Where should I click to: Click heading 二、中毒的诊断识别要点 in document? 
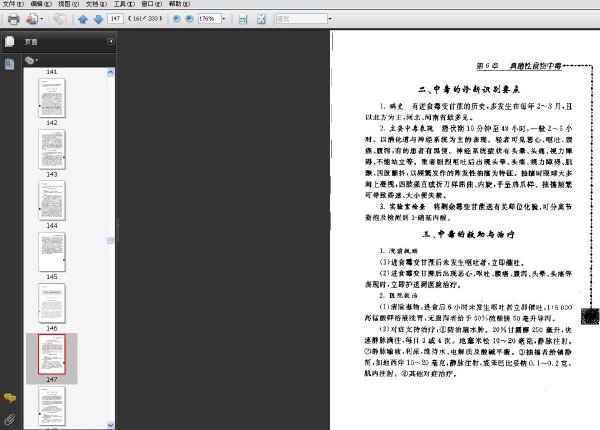[x=469, y=90]
